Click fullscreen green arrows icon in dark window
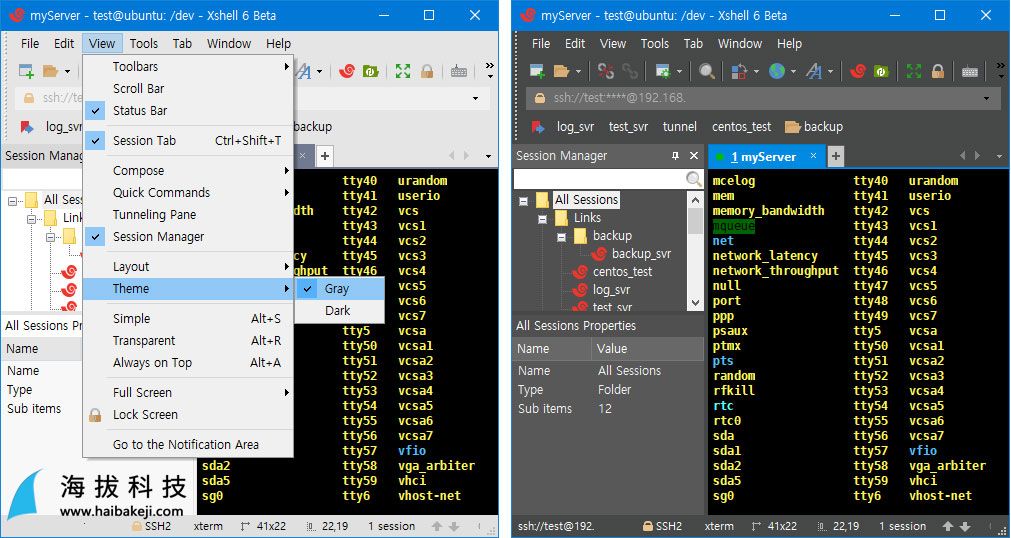 coord(913,71)
